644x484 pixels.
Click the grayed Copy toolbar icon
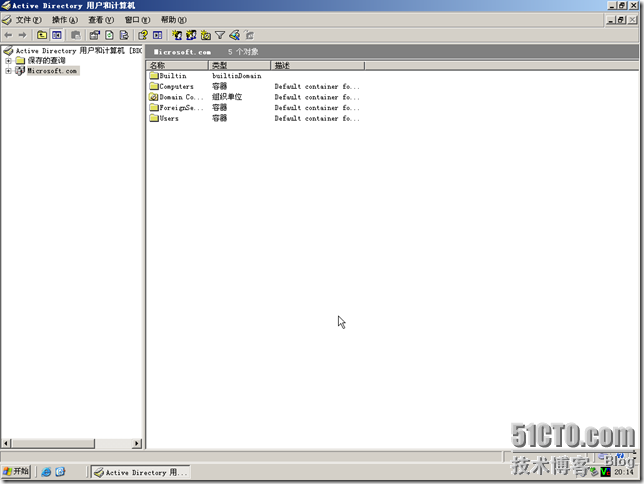pyautogui.click(x=76, y=35)
